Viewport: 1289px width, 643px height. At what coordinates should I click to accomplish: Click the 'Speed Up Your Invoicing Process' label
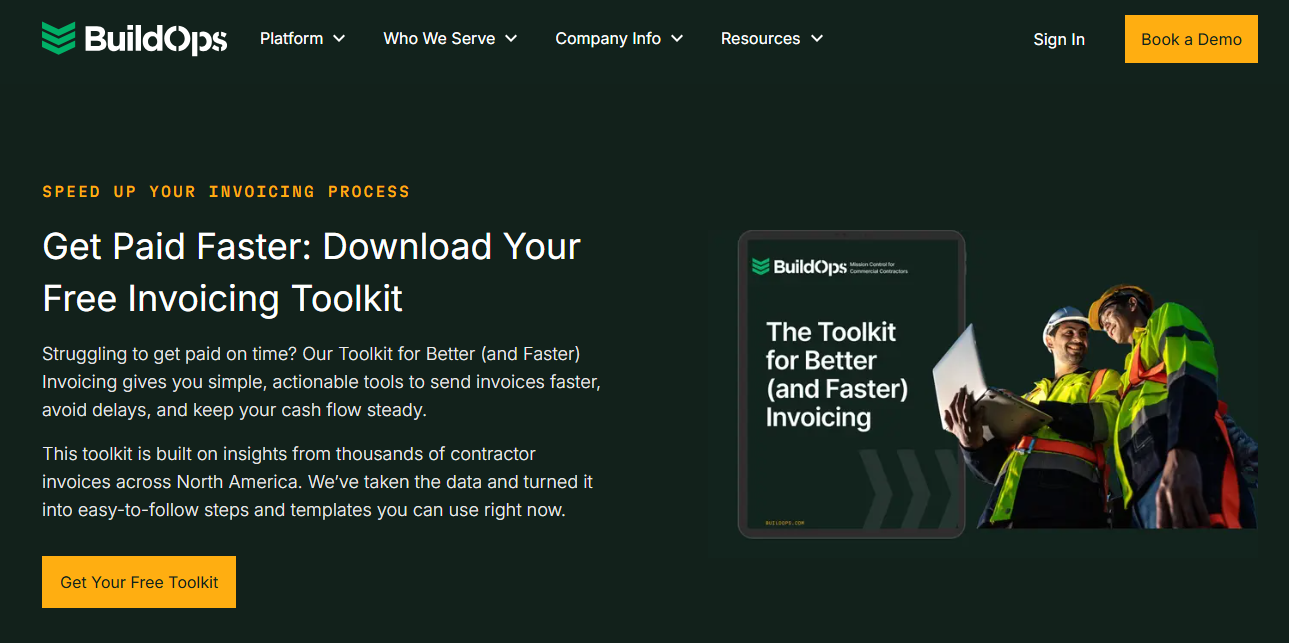(226, 191)
